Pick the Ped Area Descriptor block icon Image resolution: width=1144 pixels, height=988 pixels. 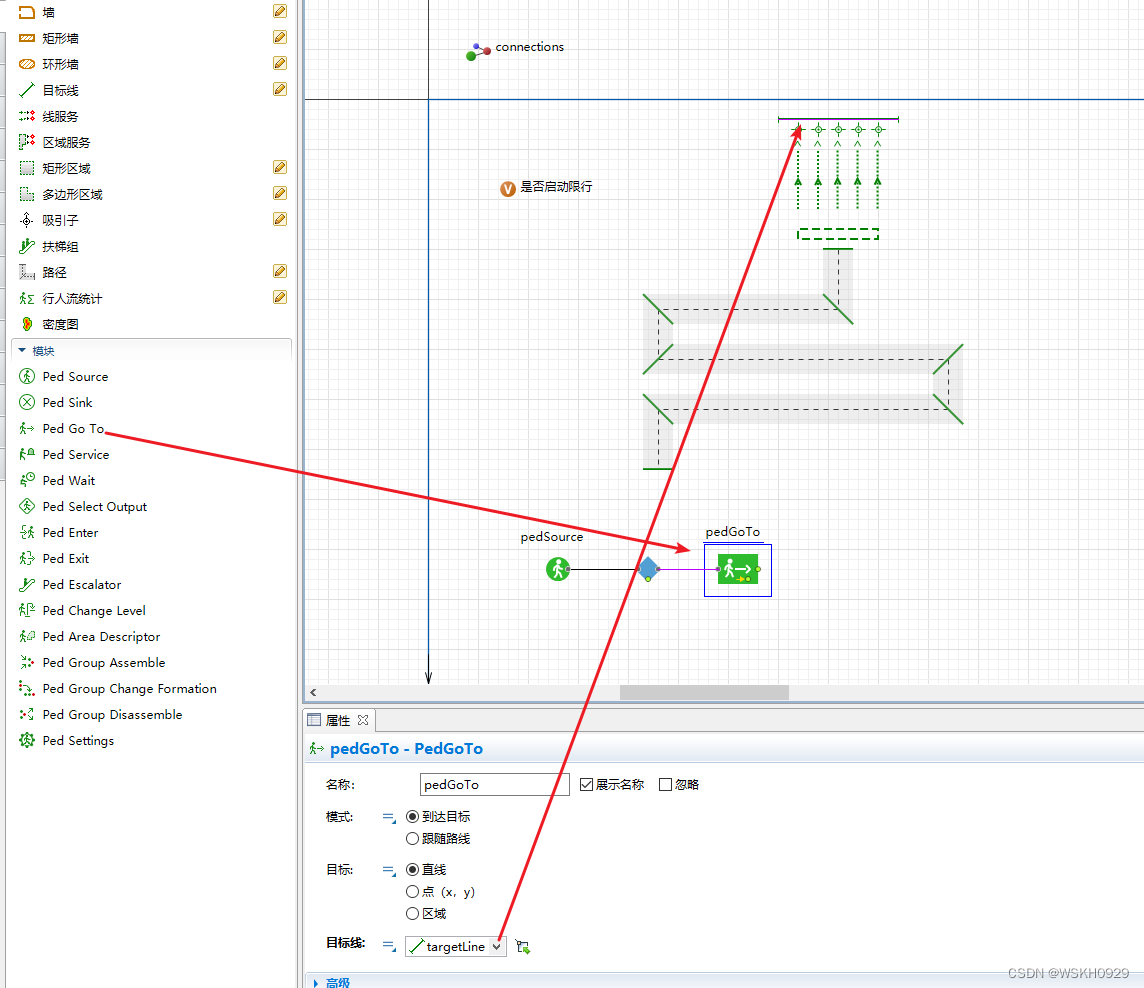pyautogui.click(x=27, y=636)
